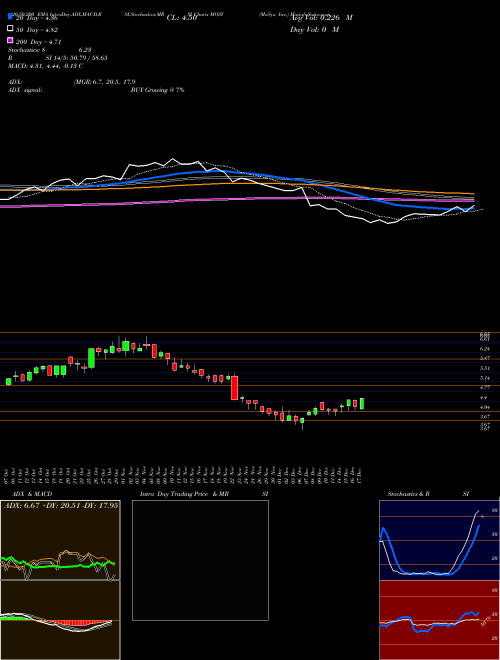Click the 'MACD: 4.31, 4.44, -0.13 C' line

(45, 66)
